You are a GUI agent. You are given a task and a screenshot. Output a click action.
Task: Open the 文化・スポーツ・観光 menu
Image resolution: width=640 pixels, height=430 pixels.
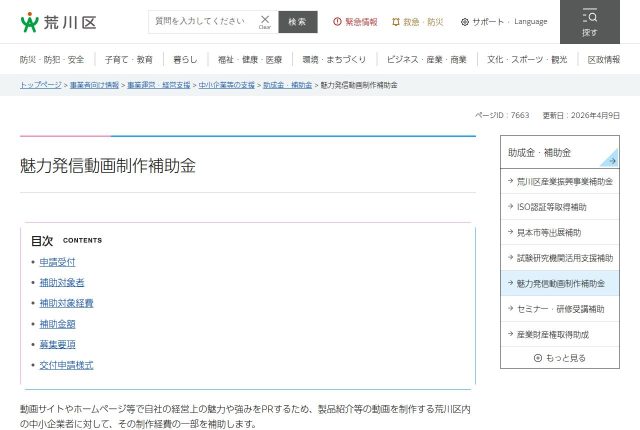tap(527, 60)
